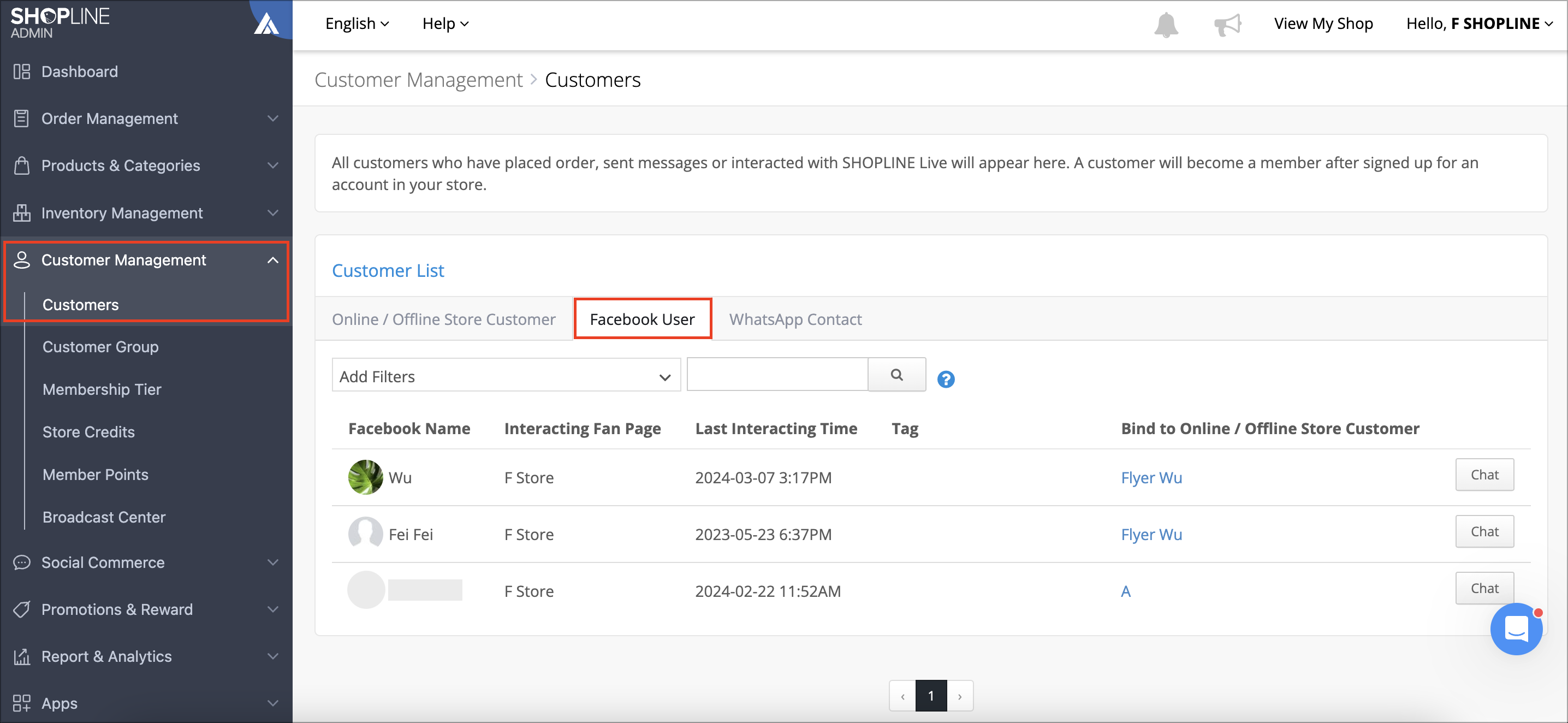Go to the next page arrow

click(960, 696)
